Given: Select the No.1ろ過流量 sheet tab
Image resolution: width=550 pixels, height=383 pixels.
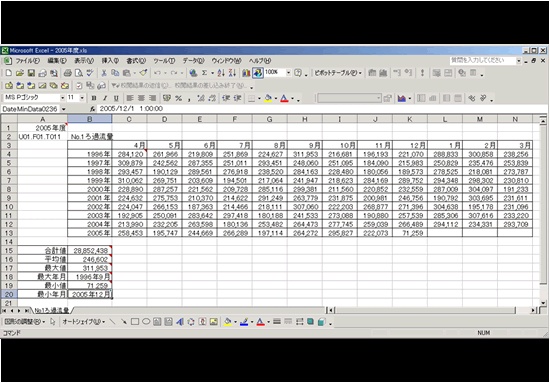Looking at the screenshot, I should [x=51, y=310].
